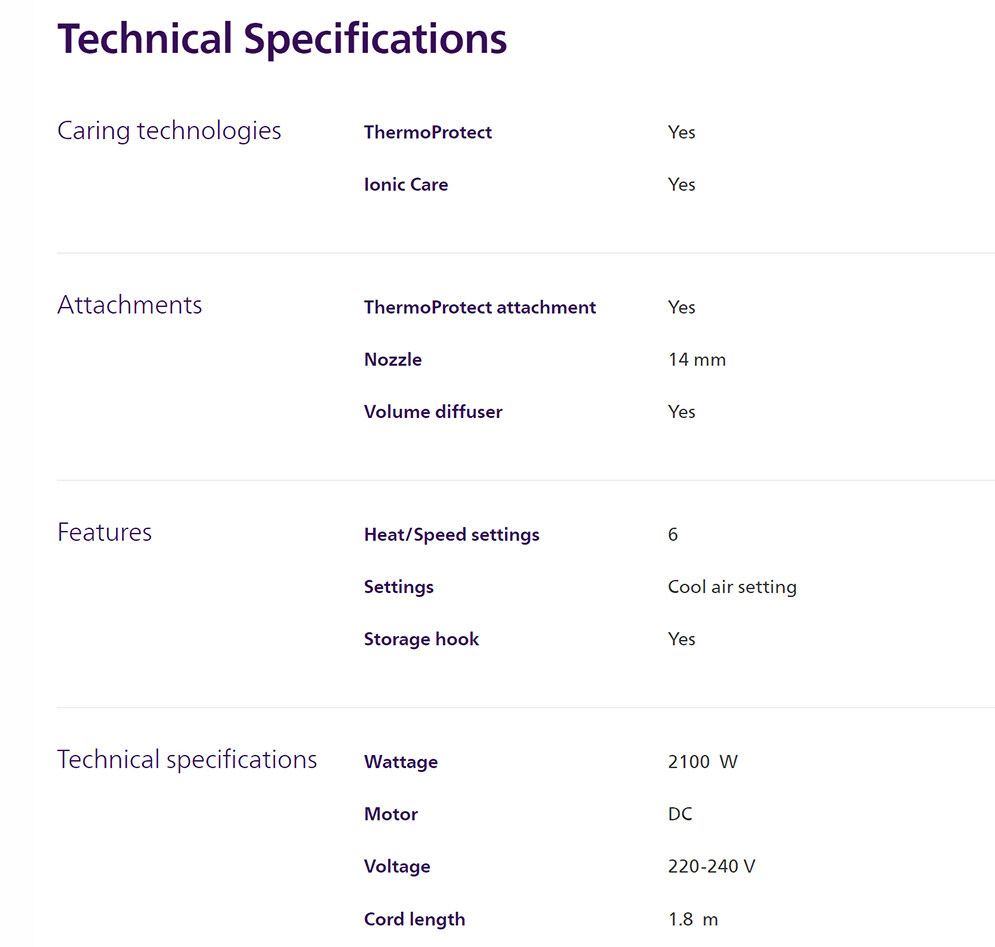The width and height of the screenshot is (995, 947).
Task: Select the 220-240 V voltage value
Action: (712, 865)
